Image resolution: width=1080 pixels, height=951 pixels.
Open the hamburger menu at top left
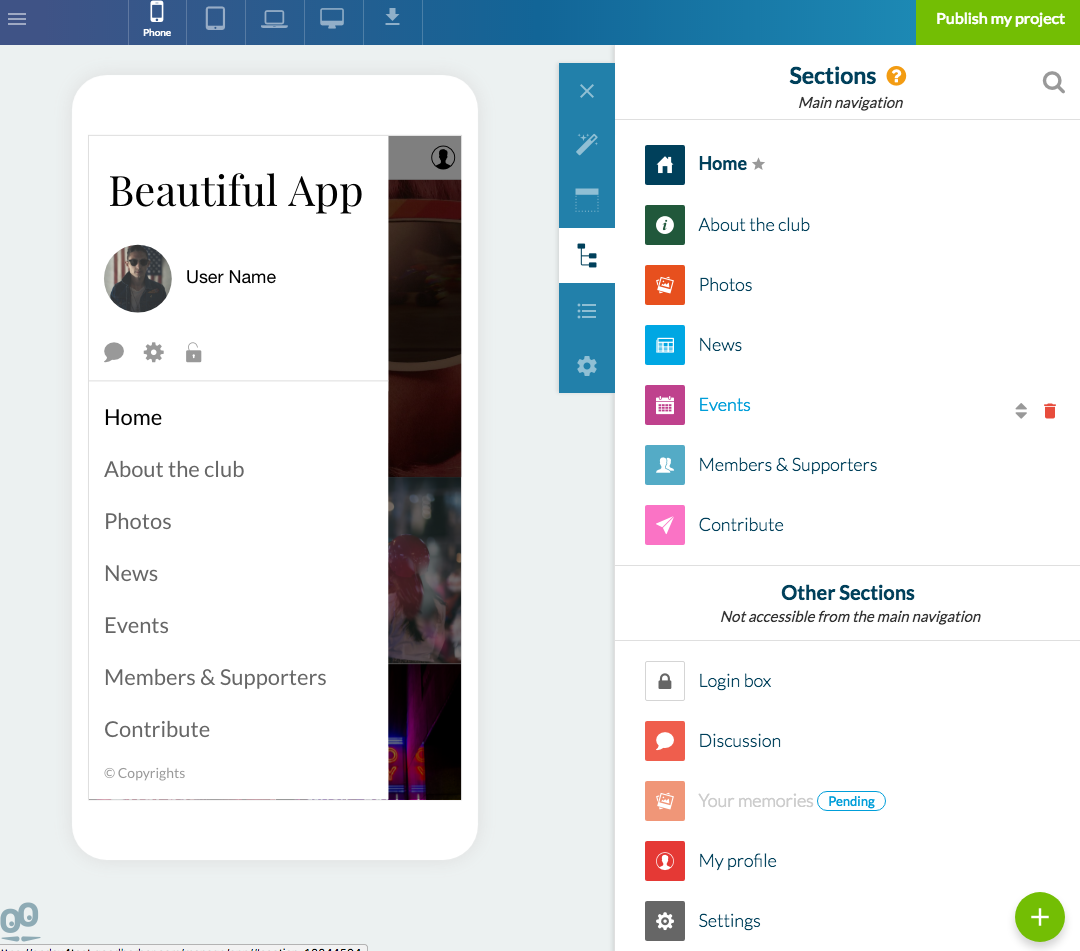(x=17, y=19)
